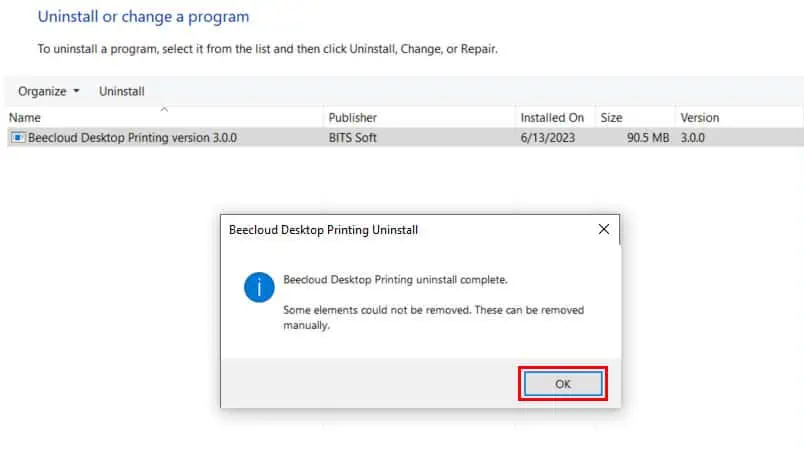This screenshot has height=451, width=804.
Task: Open the Organize dropdown menu
Action: (49, 91)
